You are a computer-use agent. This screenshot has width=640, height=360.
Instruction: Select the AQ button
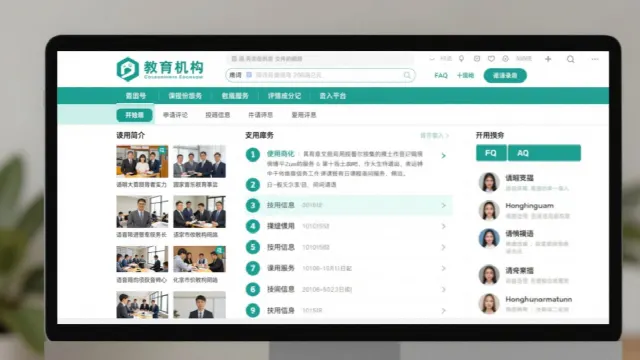(x=544, y=153)
